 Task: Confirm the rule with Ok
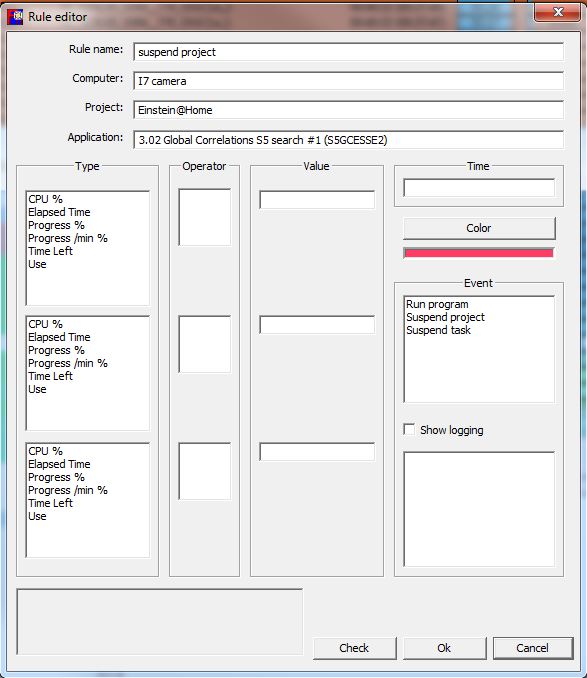(444, 648)
